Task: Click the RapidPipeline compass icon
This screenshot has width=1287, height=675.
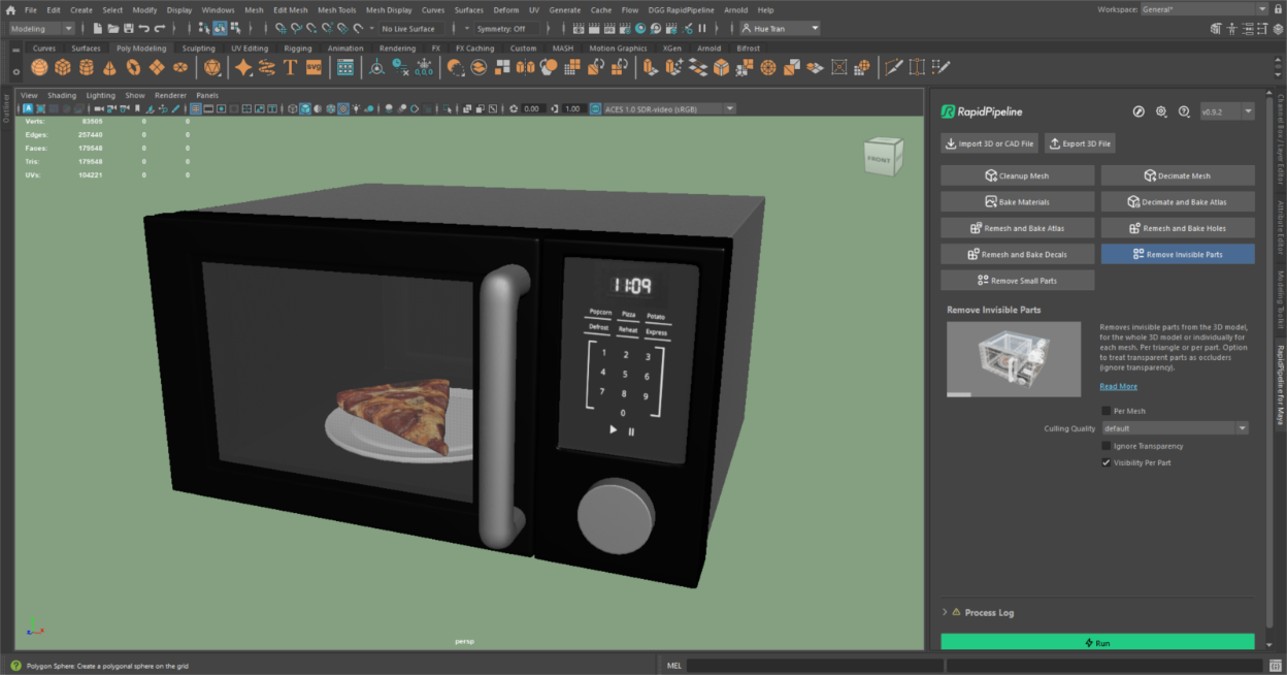Action: coord(1138,112)
